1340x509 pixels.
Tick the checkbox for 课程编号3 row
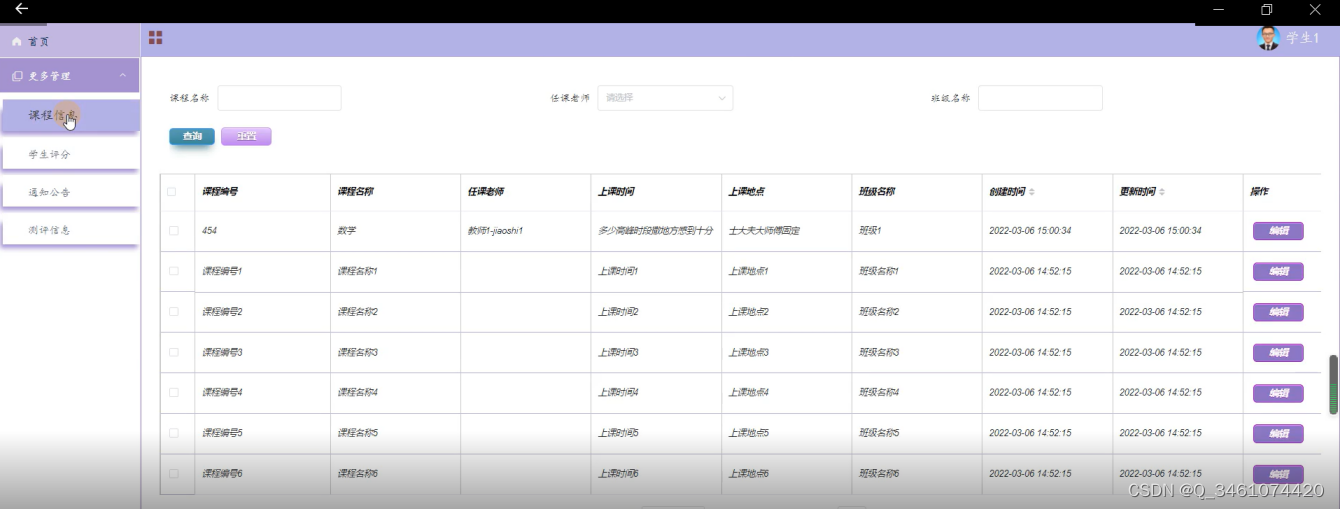coord(174,352)
